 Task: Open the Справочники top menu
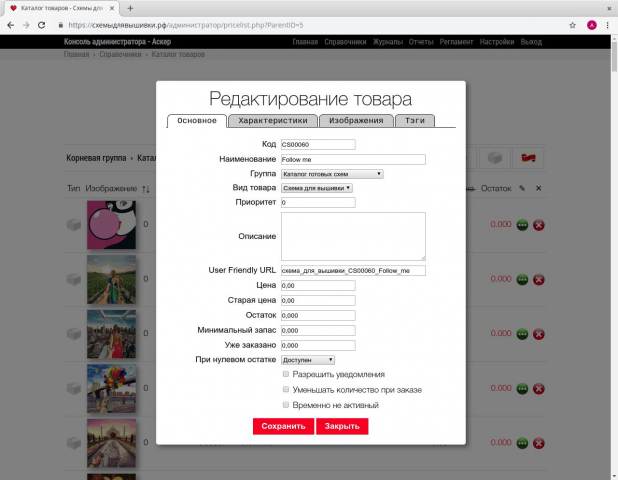(x=345, y=42)
